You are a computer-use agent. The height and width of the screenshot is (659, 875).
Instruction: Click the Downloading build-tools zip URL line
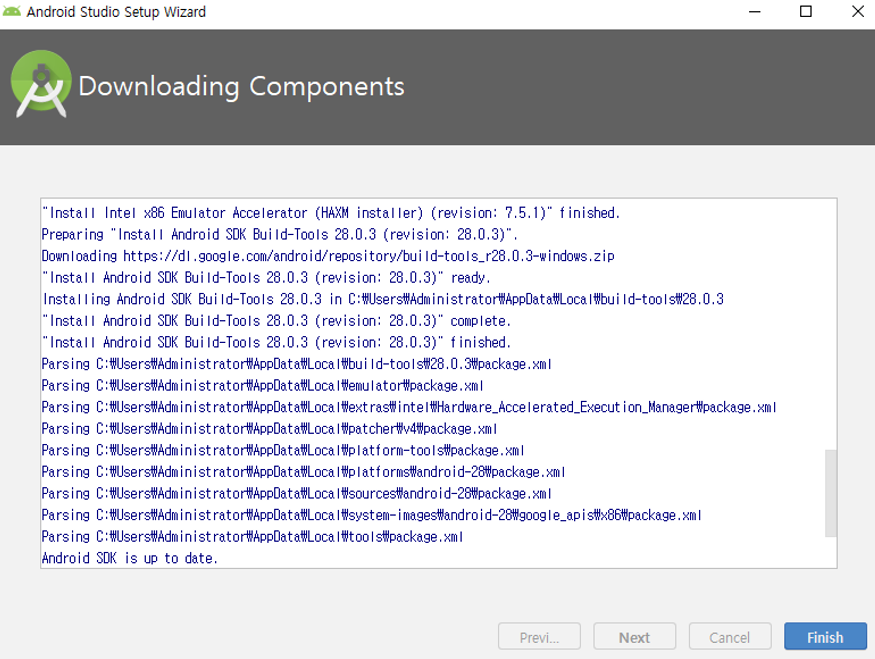[328, 256]
